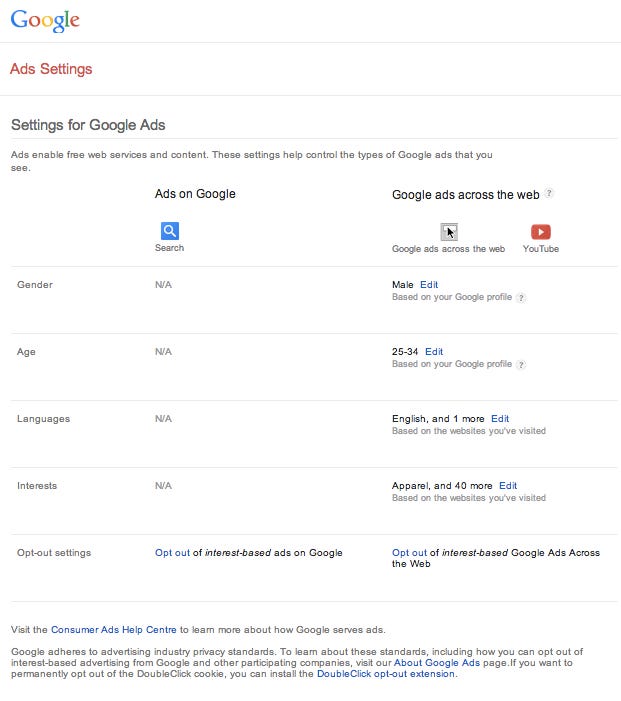The width and height of the screenshot is (621, 701).
Task: Open the DoubleClick opt-out extension link
Action: click(x=386, y=674)
